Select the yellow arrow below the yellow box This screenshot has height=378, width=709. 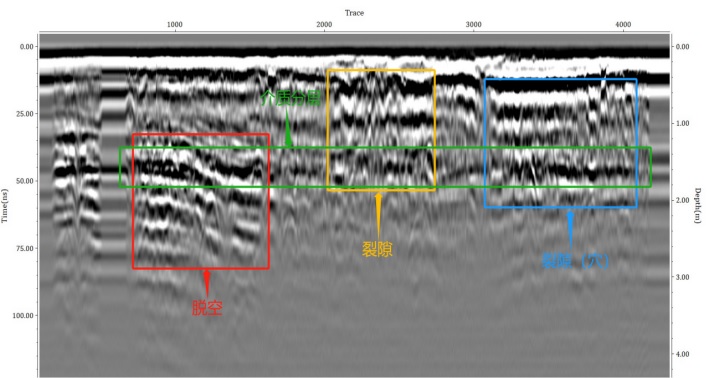(x=378, y=216)
